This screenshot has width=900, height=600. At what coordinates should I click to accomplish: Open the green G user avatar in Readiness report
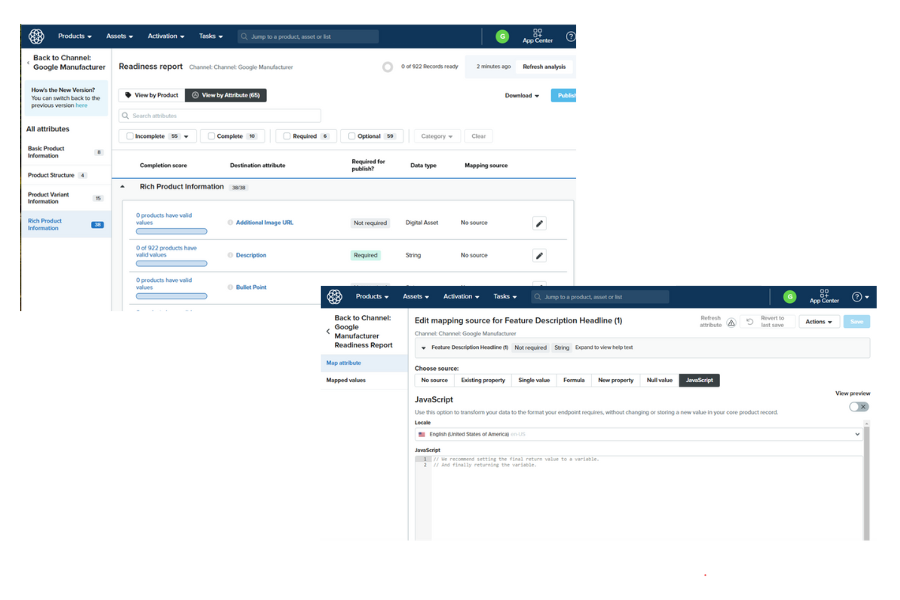point(502,37)
